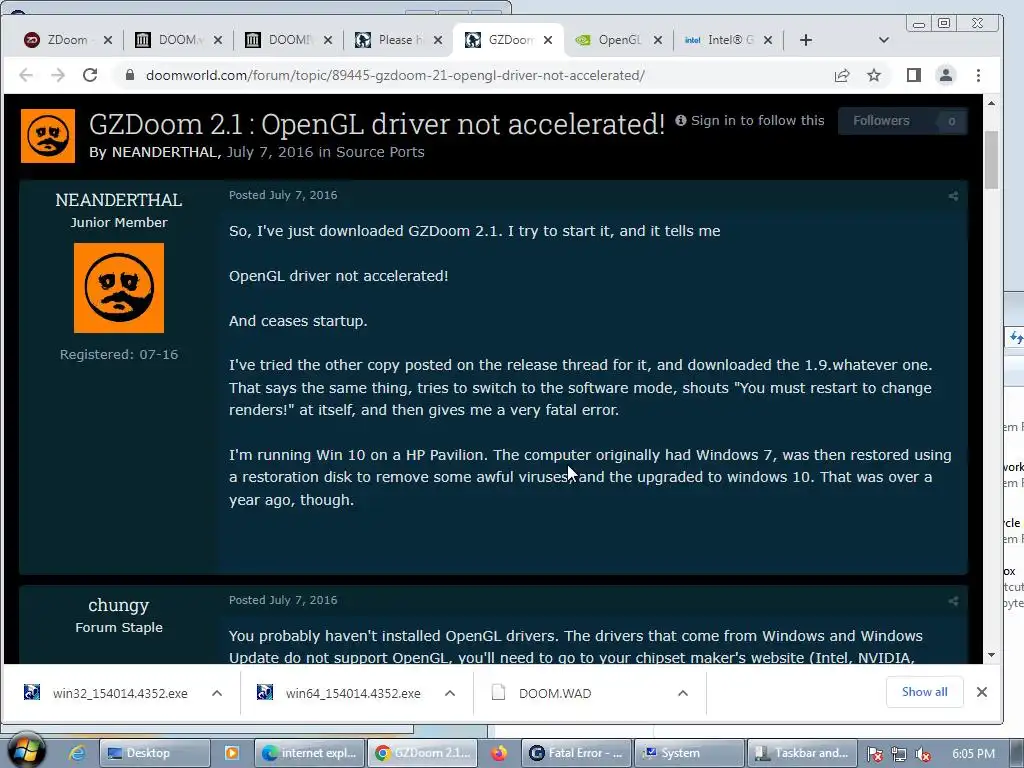Click first post's 'Posted July 7, 2016' timestamp
This screenshot has height=768, width=1024.
click(283, 195)
